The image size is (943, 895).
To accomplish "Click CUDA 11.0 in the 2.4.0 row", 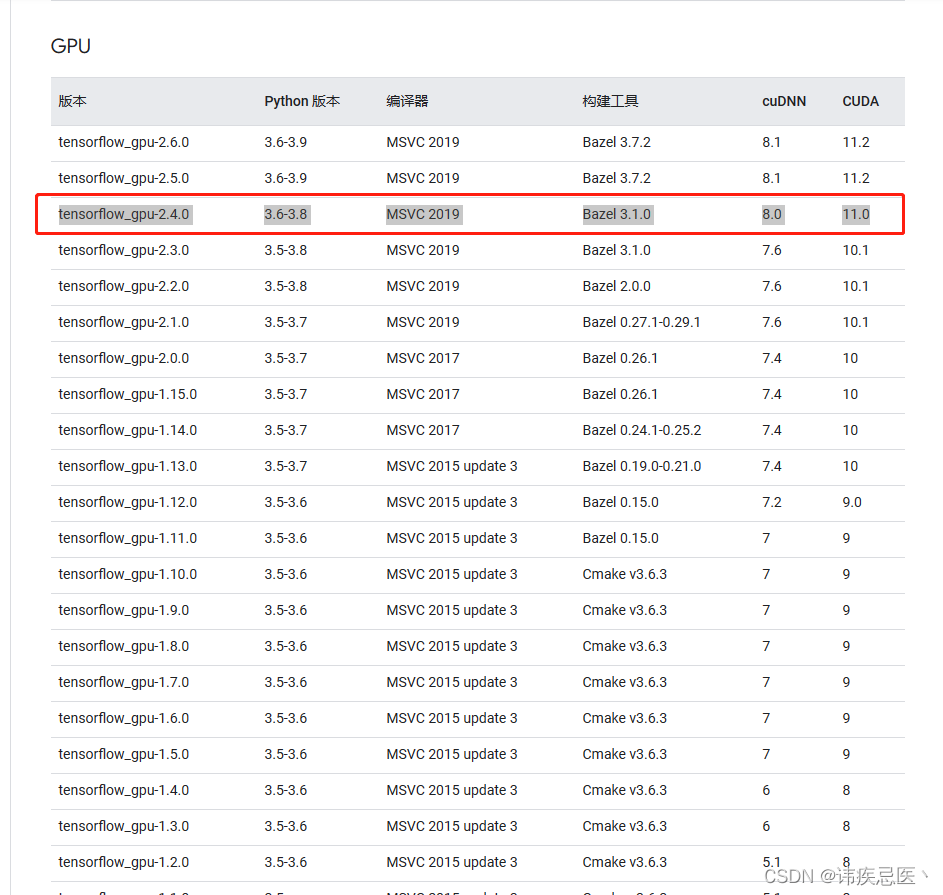I will 856,214.
